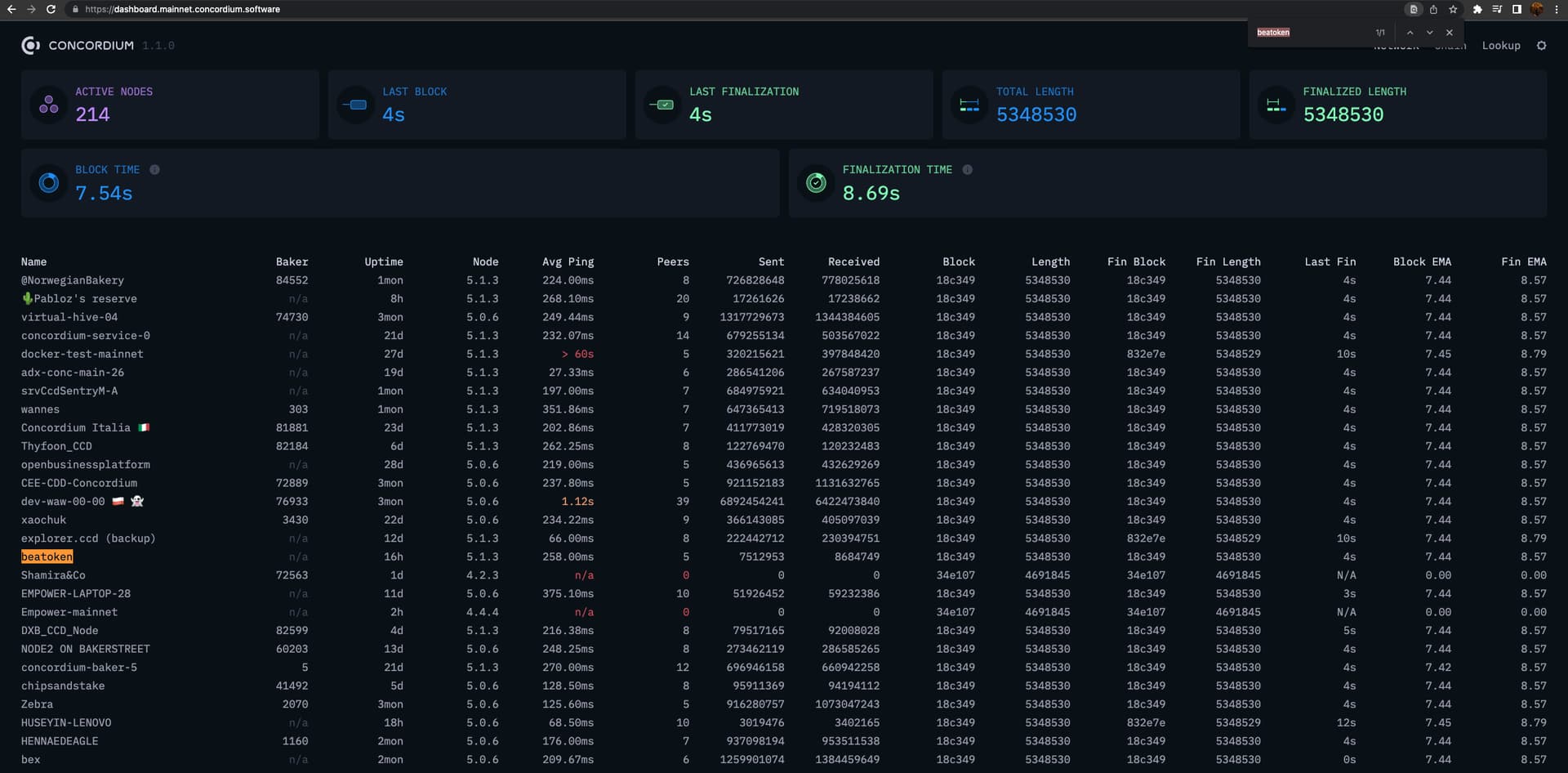Click the Finalization Time check icon
The image size is (1568, 773).
point(816,183)
